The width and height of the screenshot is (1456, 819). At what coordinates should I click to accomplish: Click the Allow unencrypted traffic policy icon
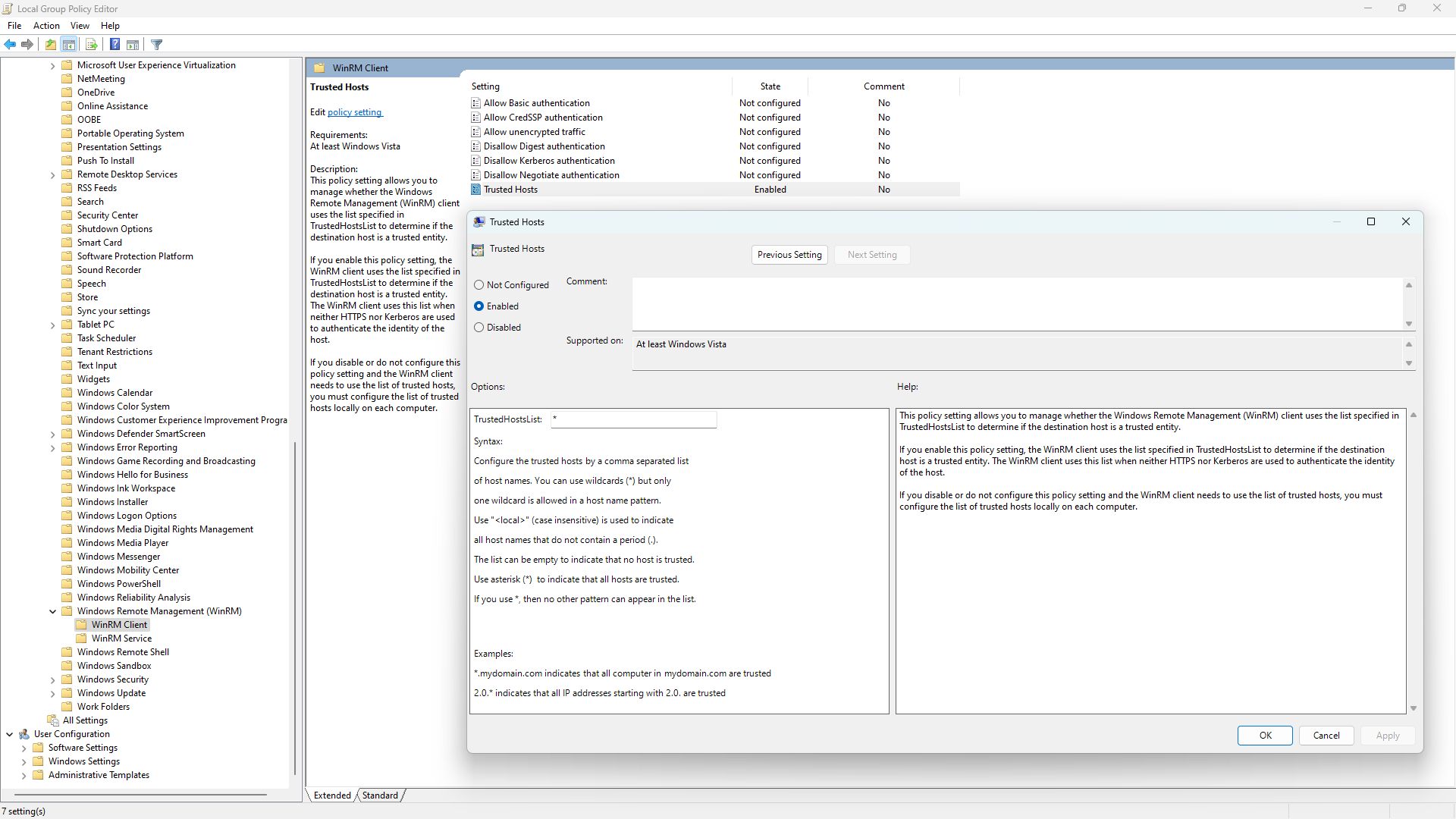coord(476,132)
